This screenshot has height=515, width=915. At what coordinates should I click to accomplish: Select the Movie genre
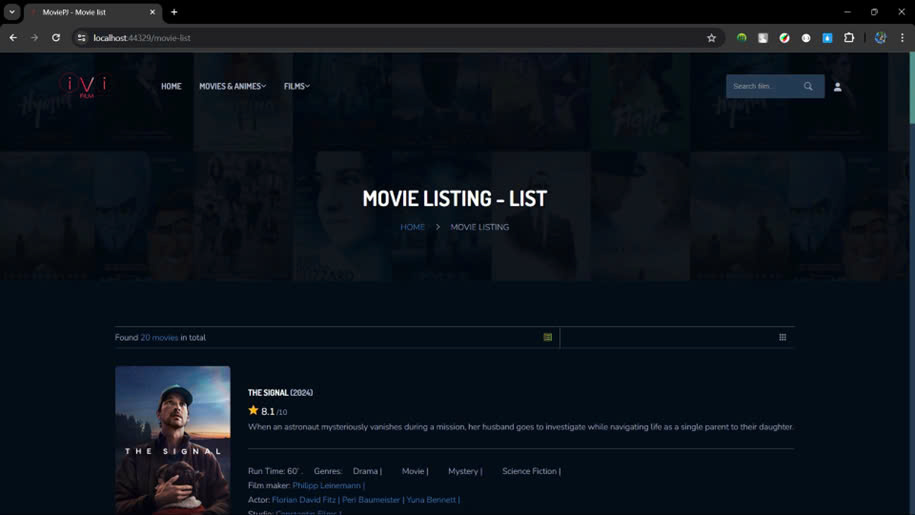point(413,471)
